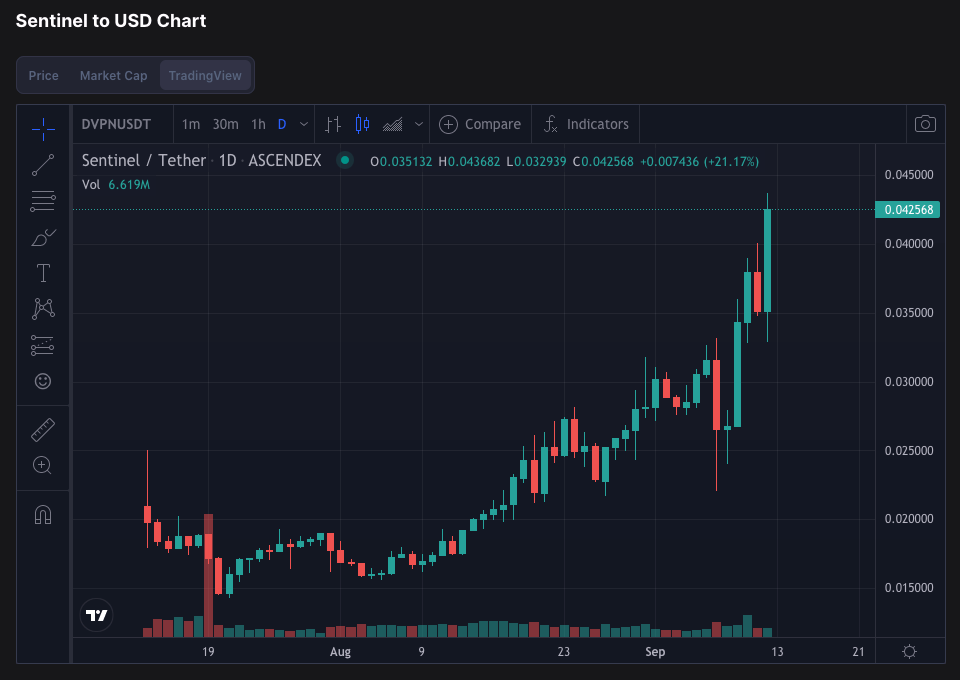Open the Price tab

point(43,75)
